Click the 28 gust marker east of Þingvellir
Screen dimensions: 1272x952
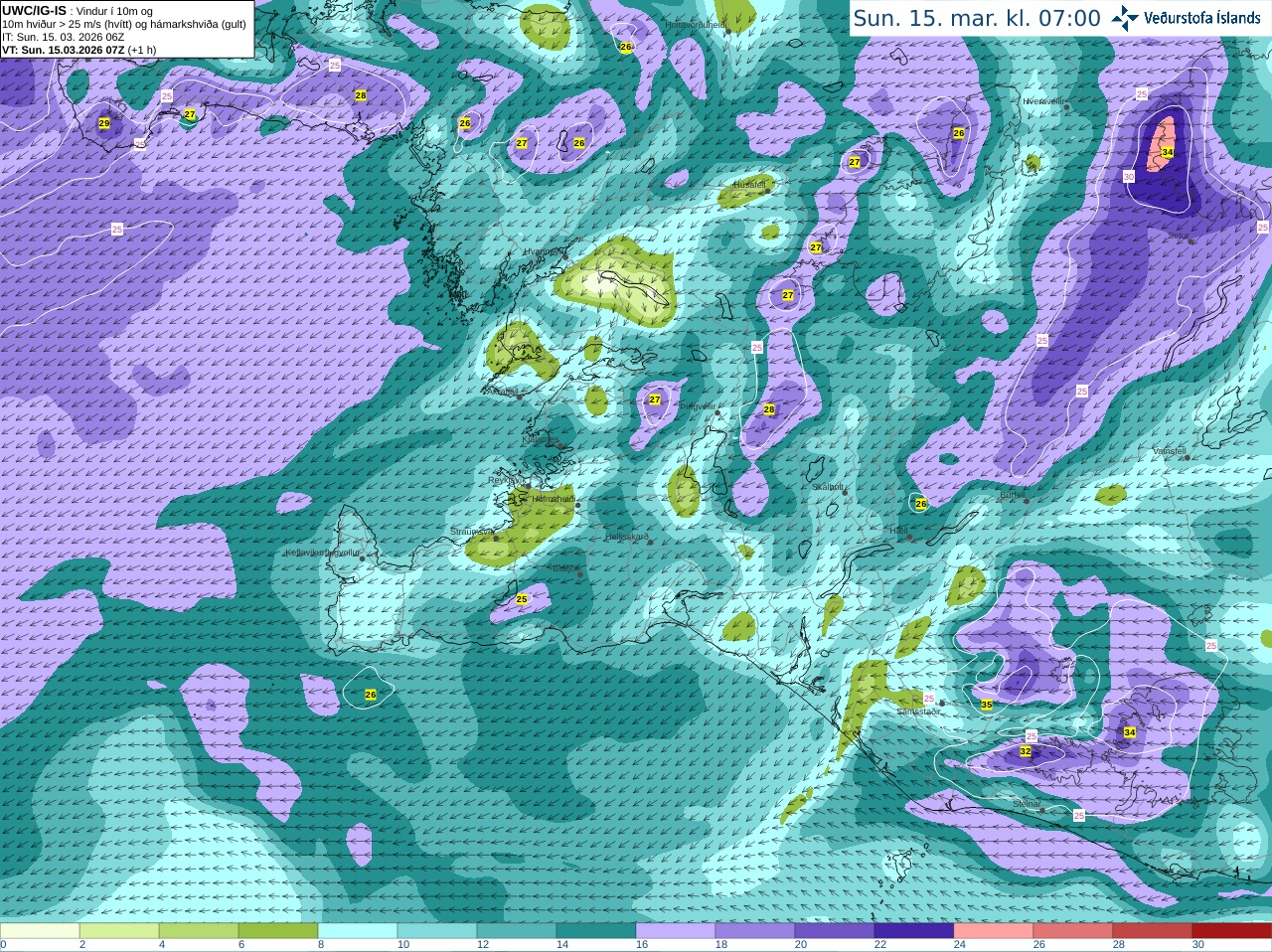click(769, 409)
